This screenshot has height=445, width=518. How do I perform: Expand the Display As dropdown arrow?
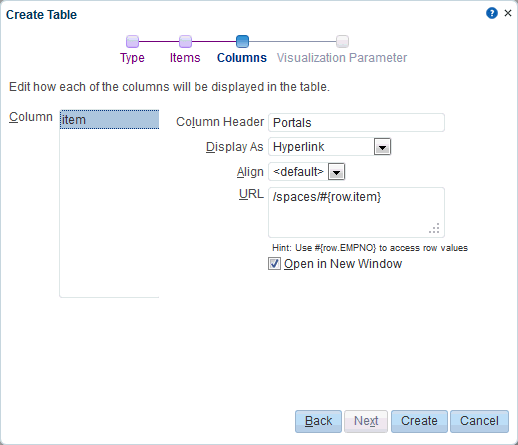click(x=382, y=147)
